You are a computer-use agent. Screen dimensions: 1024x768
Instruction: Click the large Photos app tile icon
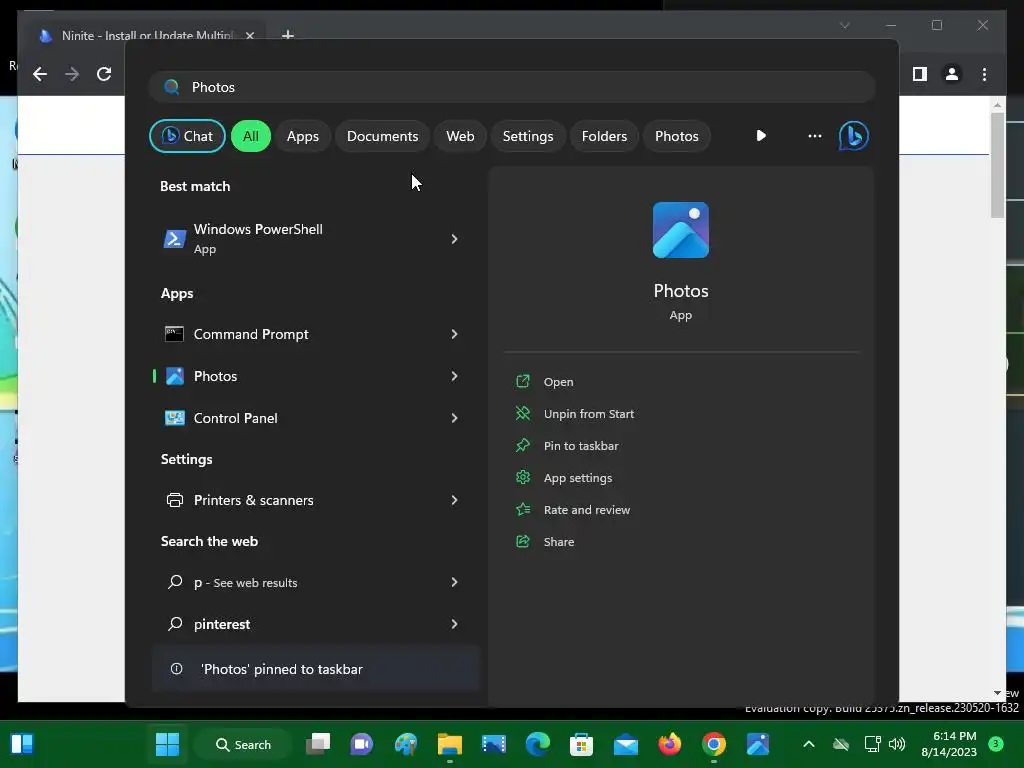pos(680,230)
